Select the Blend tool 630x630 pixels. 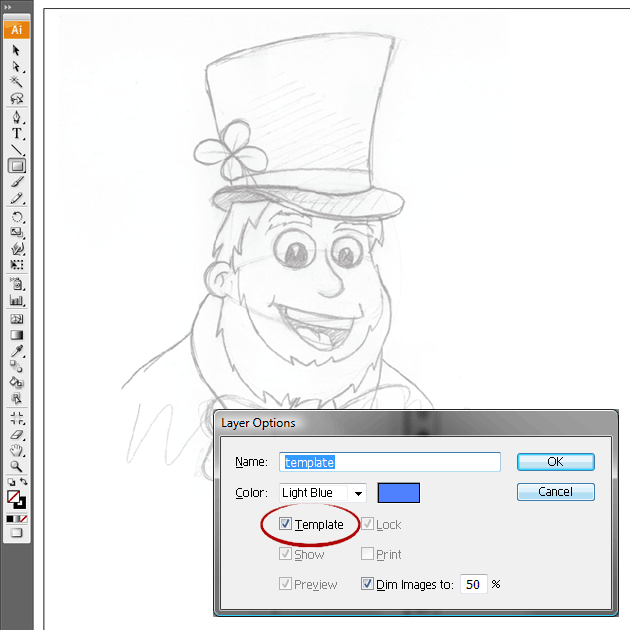click(x=17, y=366)
